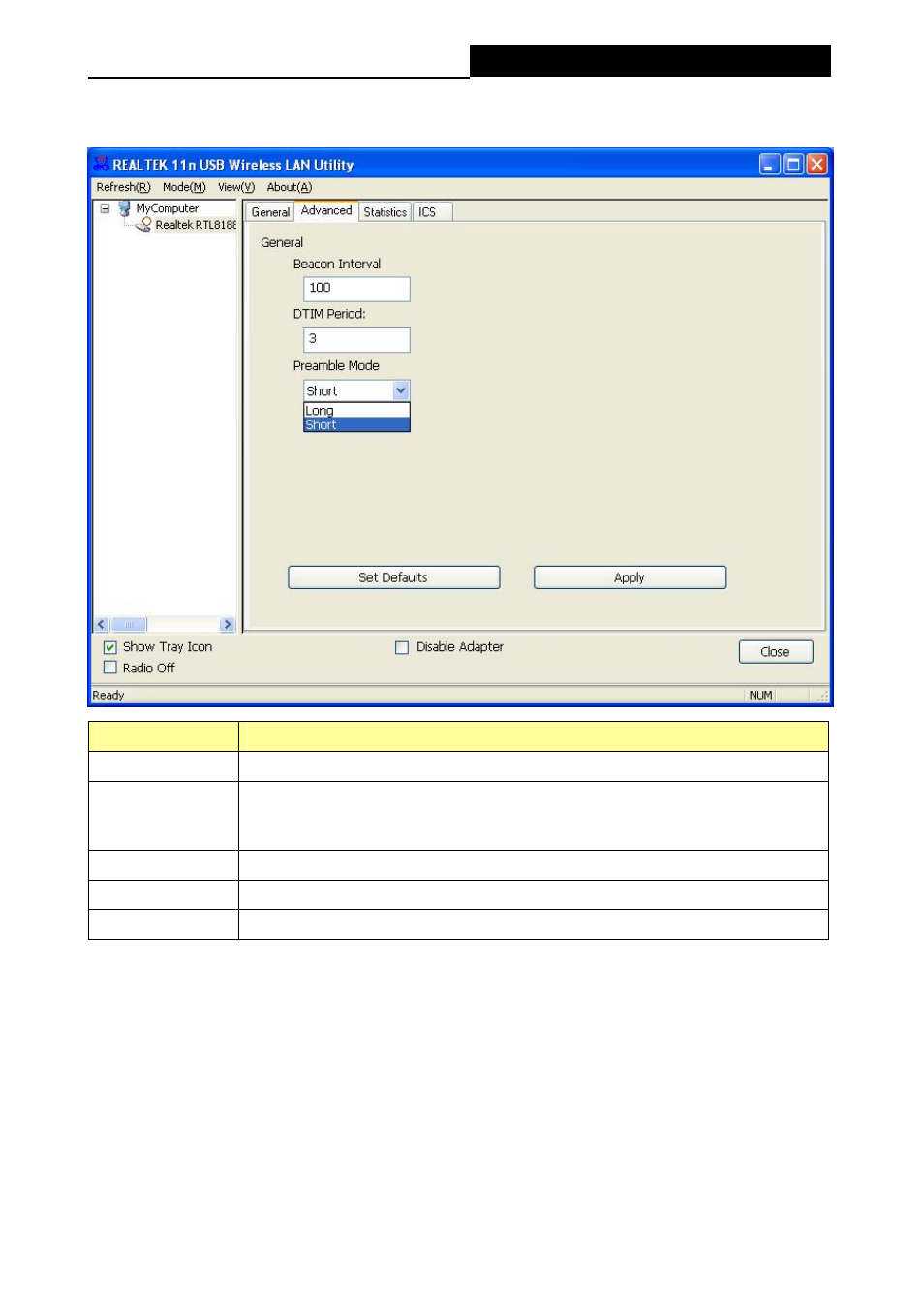Click the left scroll arrow in the tree panel

click(102, 625)
